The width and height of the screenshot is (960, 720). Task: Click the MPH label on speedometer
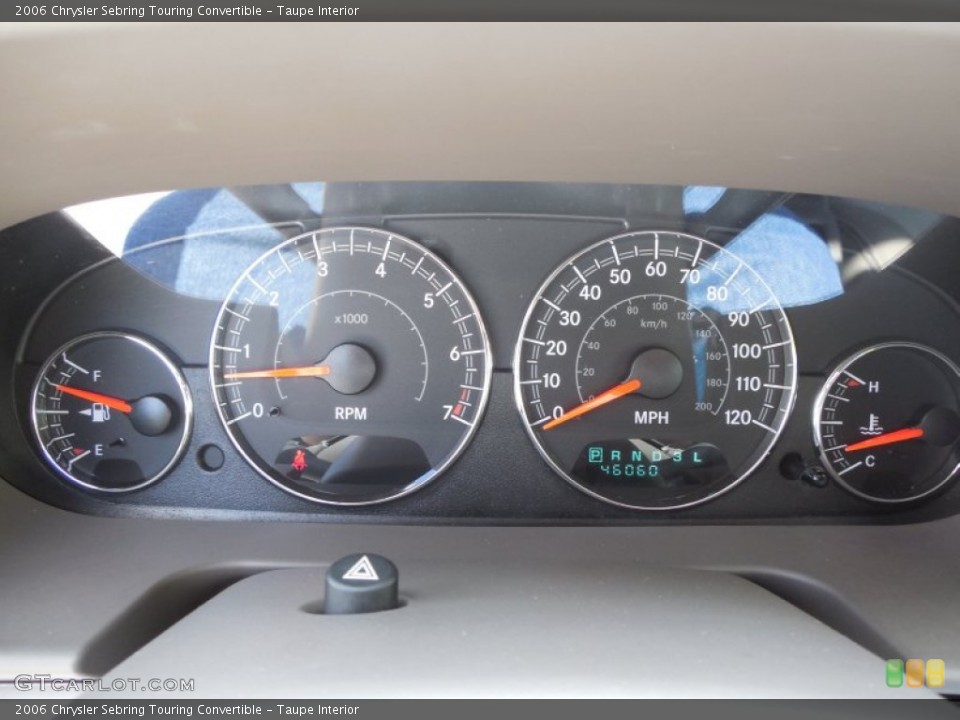pos(651,418)
